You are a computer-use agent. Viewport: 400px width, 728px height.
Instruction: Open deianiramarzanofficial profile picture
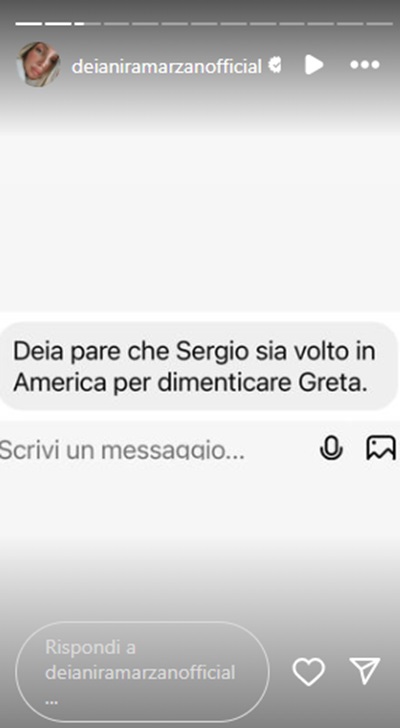[38, 65]
